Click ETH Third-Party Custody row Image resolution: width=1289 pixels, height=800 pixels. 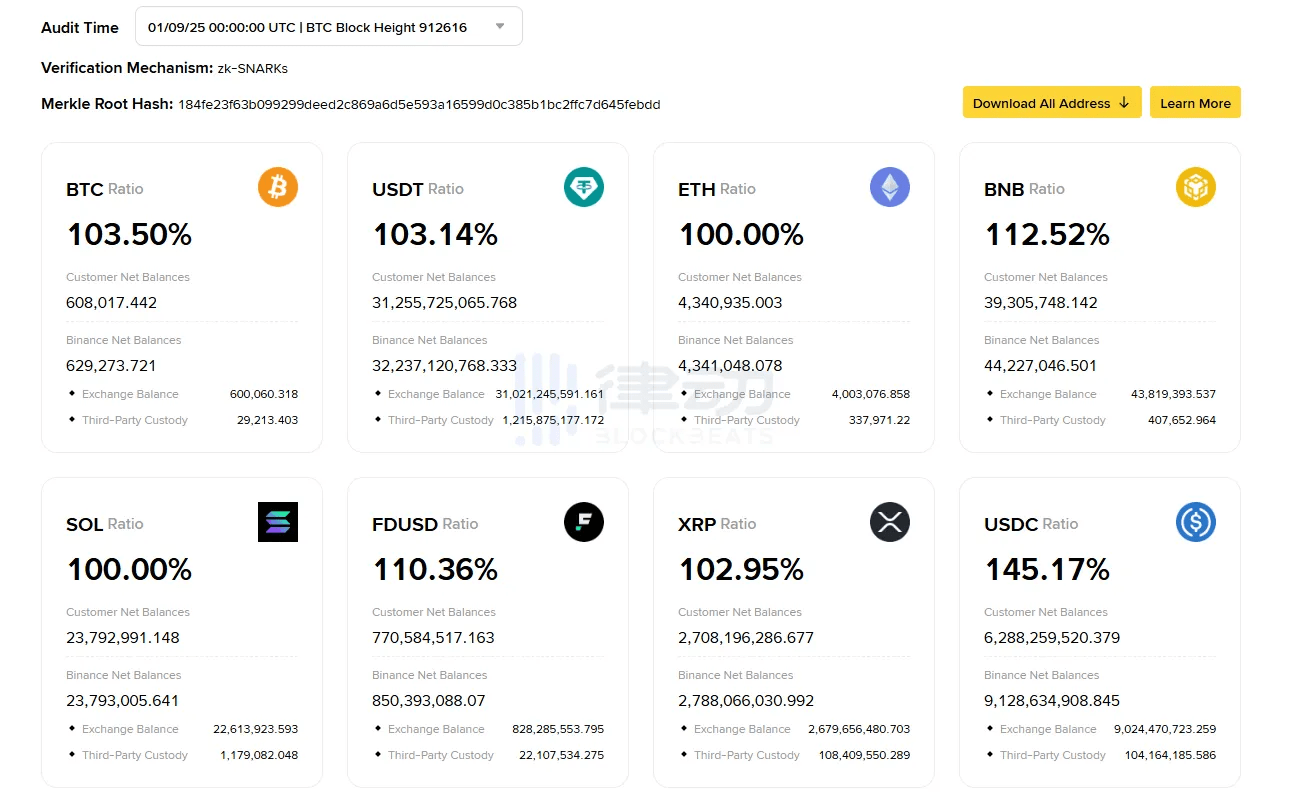click(794, 420)
